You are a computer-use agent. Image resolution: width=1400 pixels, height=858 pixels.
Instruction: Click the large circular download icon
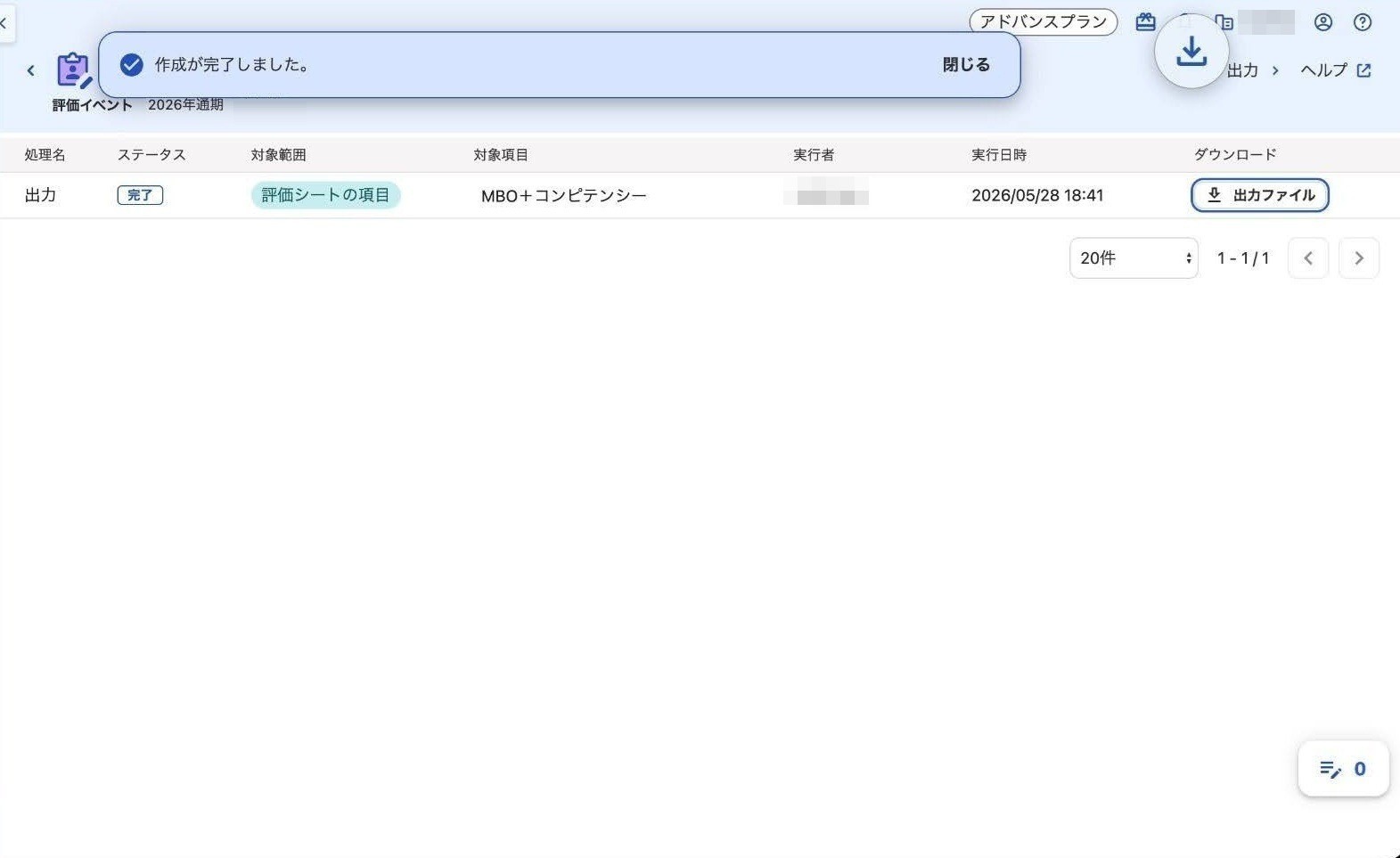1191,51
